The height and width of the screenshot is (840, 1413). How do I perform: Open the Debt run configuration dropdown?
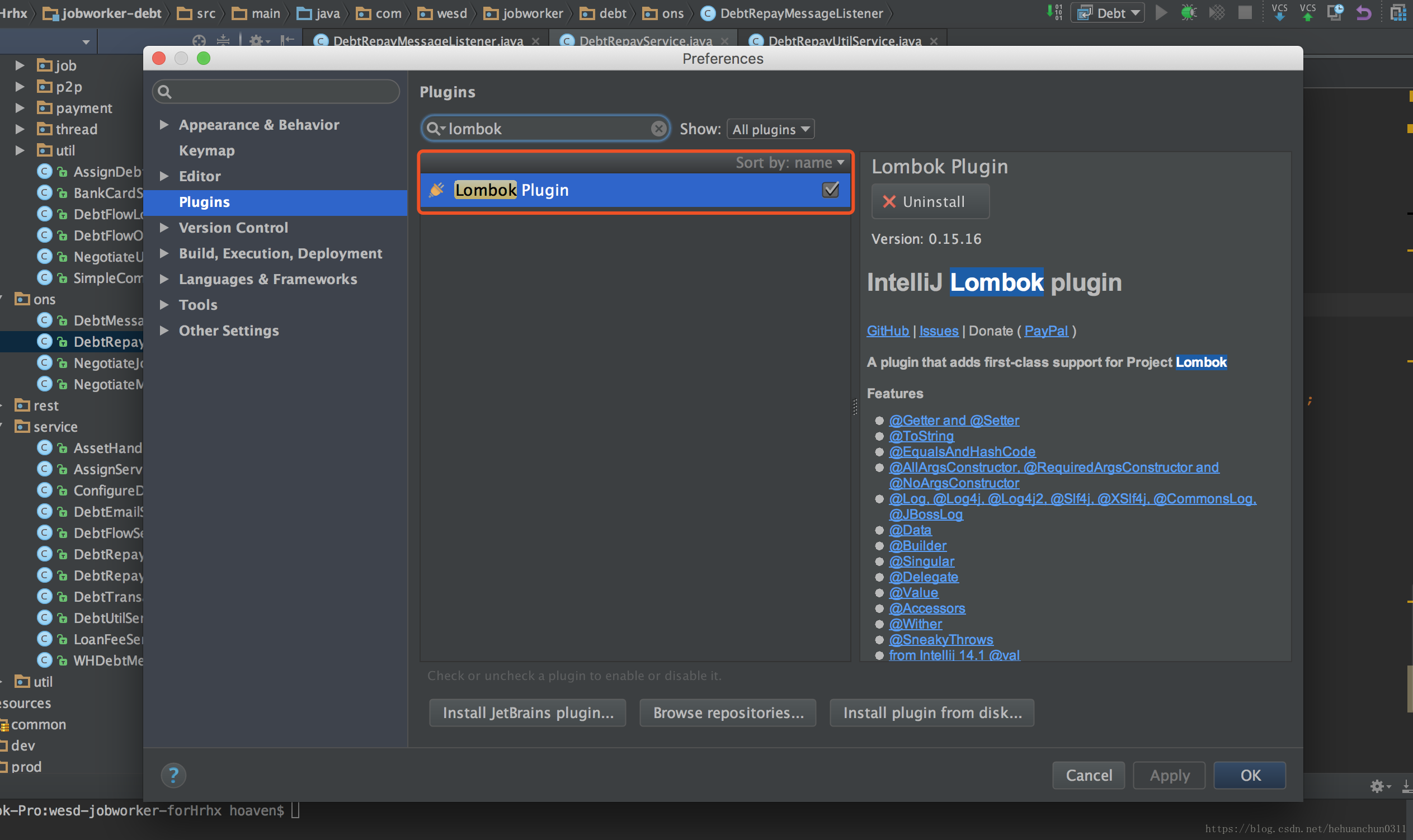pyautogui.click(x=1108, y=13)
